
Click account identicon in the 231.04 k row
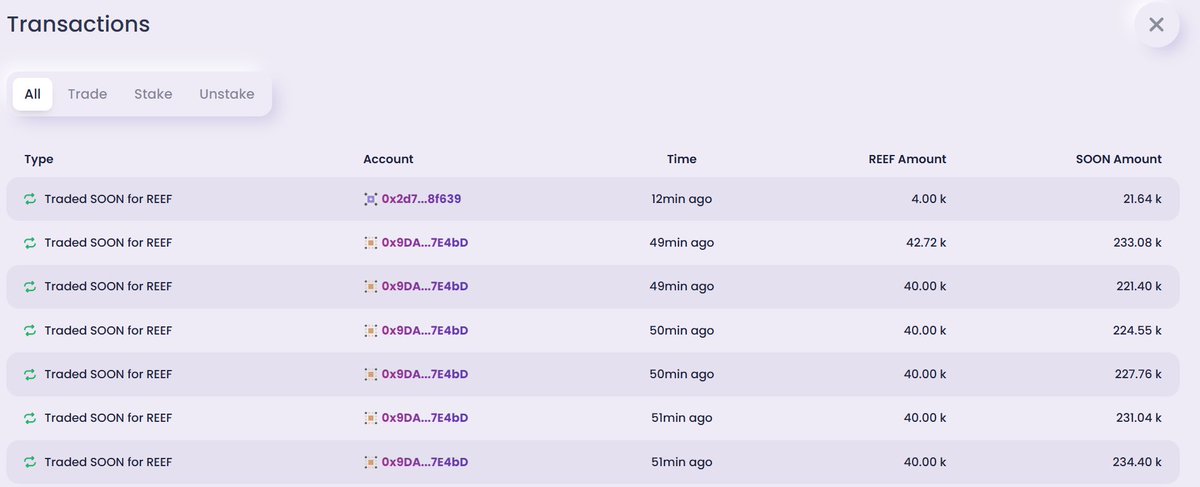point(370,418)
